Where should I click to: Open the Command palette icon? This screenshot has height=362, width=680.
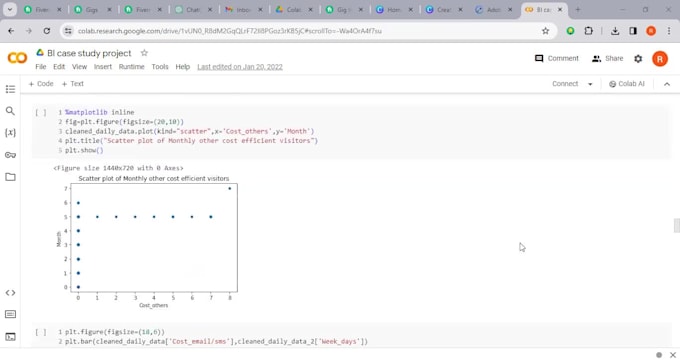point(10,314)
